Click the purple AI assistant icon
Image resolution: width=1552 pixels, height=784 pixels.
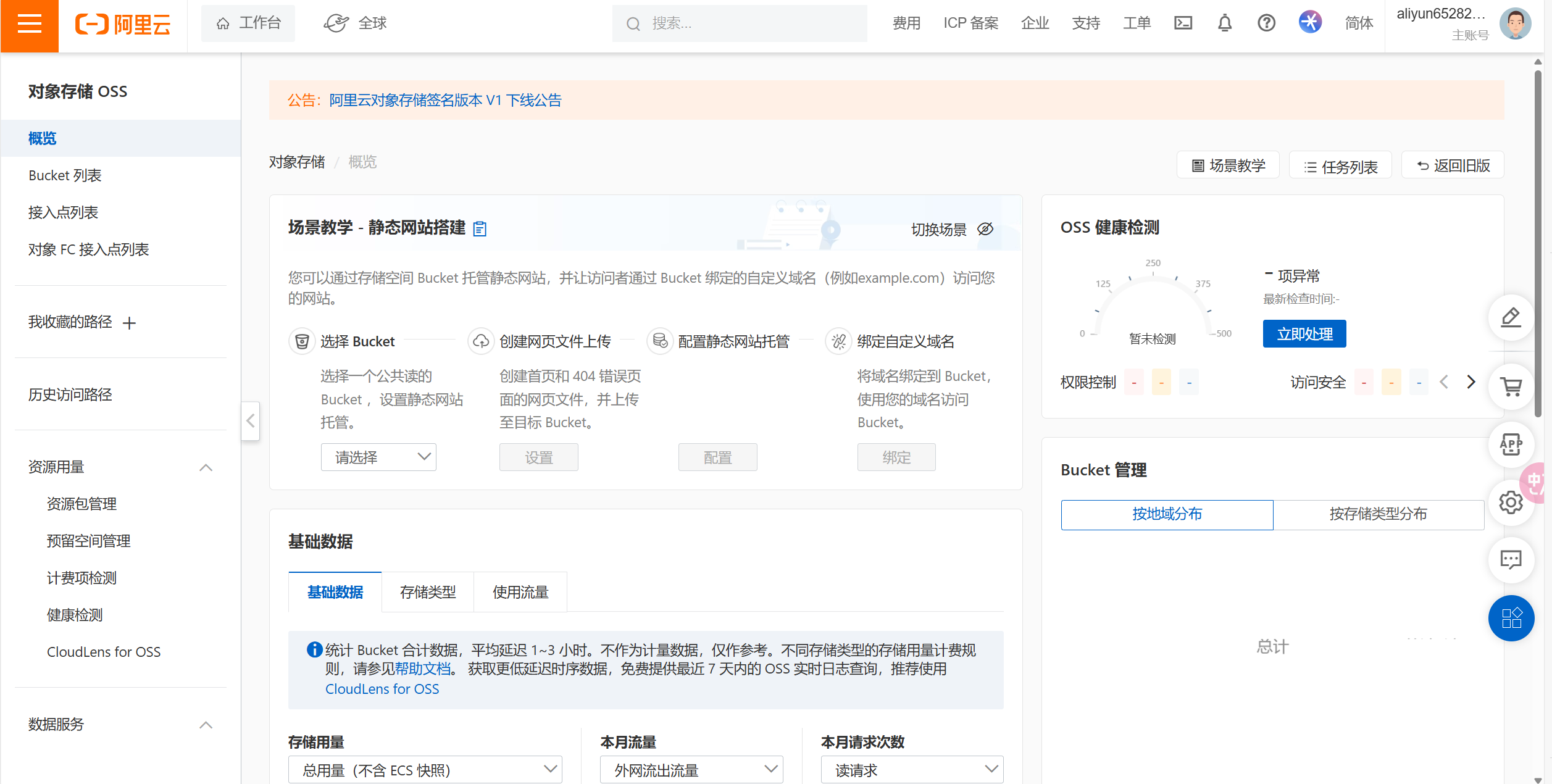coord(1310,22)
